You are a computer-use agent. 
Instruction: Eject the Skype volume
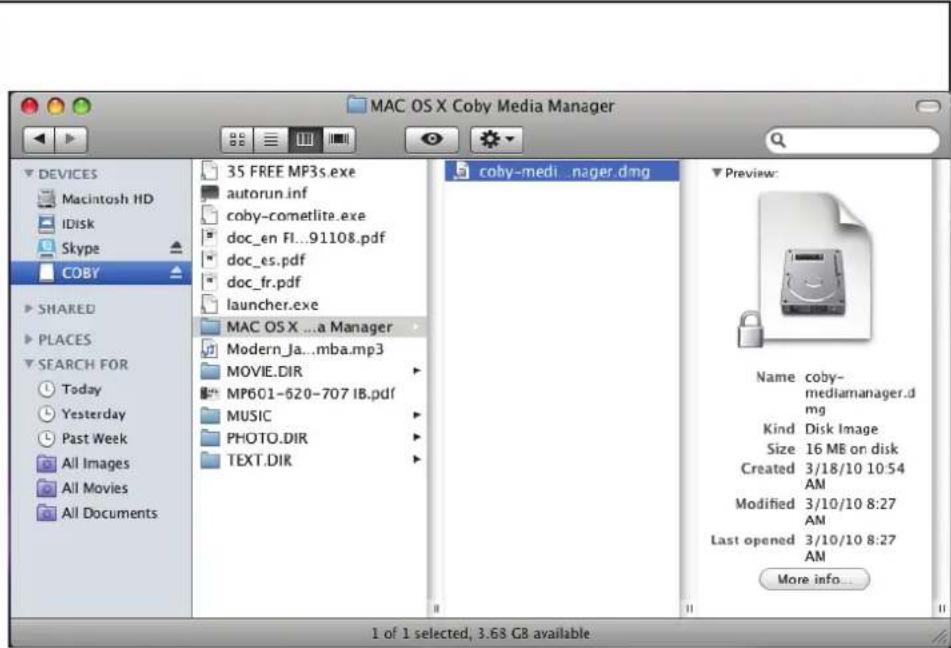[176, 248]
